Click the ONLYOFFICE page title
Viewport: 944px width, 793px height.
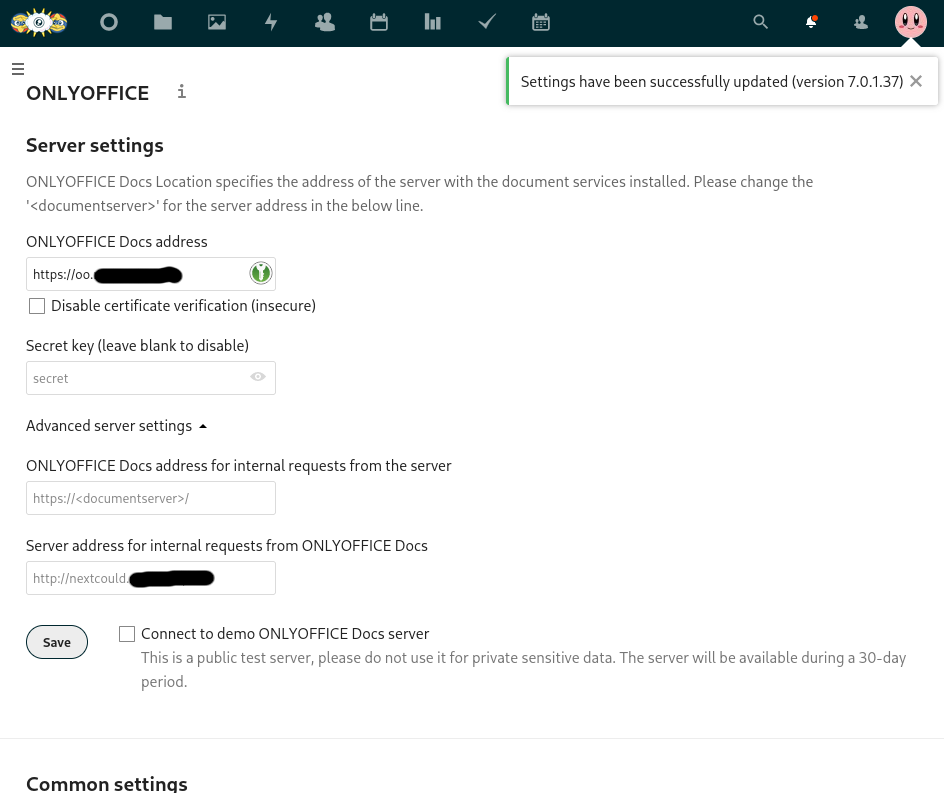pyautogui.click(x=87, y=93)
